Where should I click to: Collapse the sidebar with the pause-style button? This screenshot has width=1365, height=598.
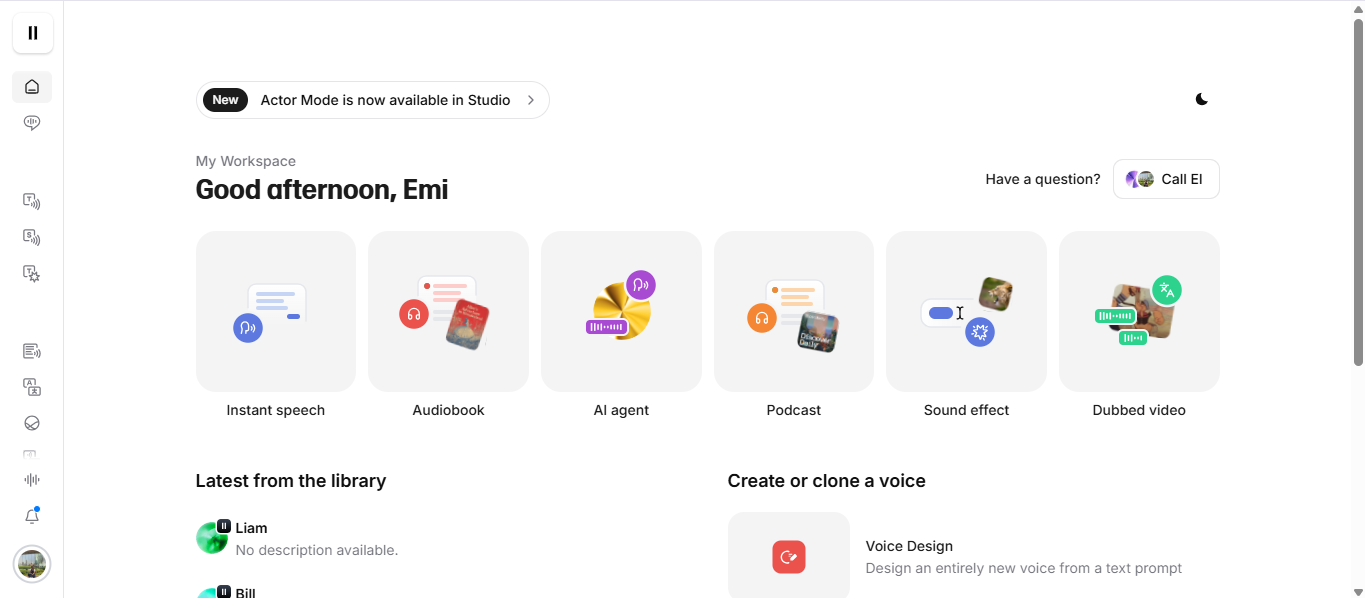32,33
